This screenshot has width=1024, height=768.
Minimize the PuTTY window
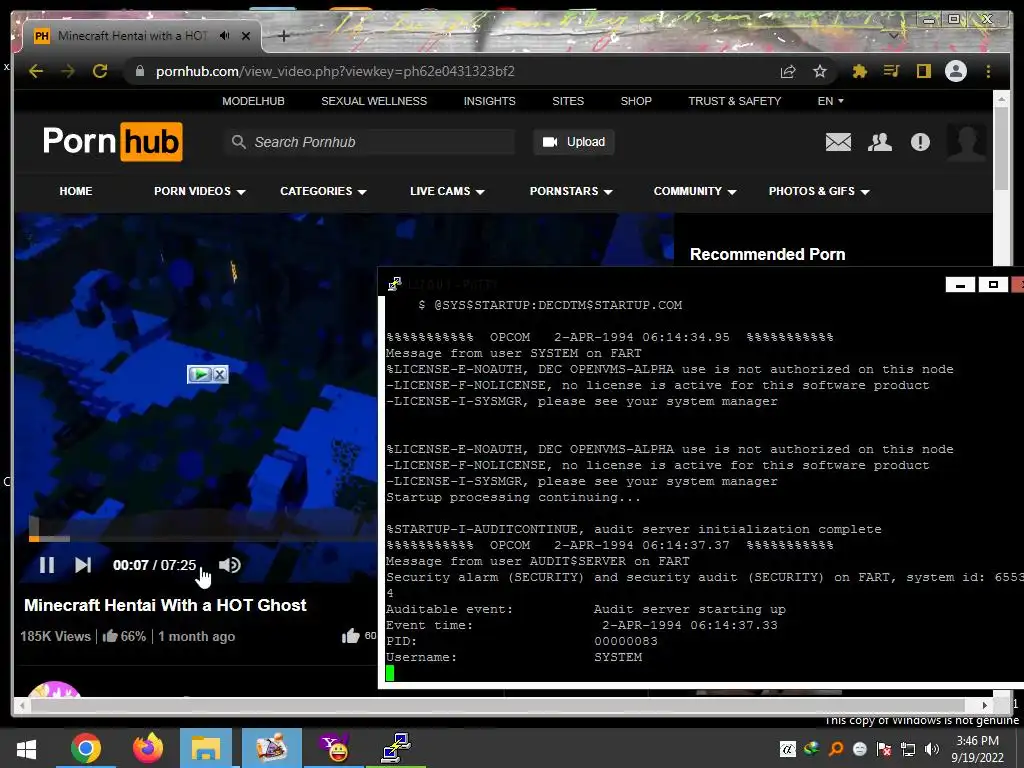tap(960, 284)
